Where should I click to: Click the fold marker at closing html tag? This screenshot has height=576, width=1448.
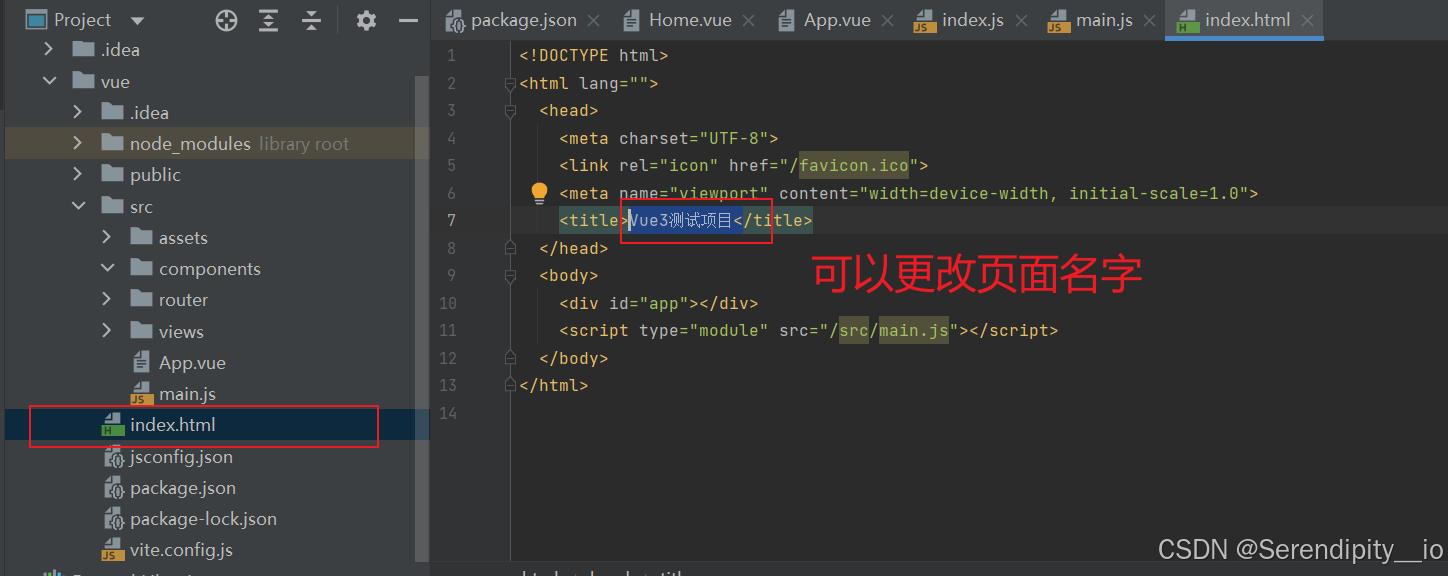(511, 385)
